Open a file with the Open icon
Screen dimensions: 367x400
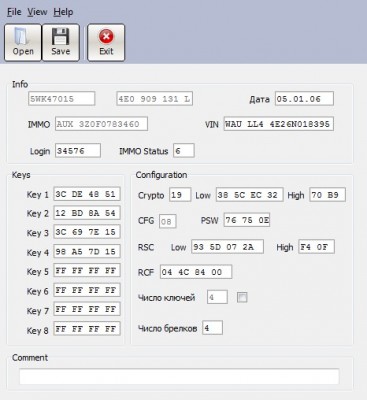[x=23, y=43]
